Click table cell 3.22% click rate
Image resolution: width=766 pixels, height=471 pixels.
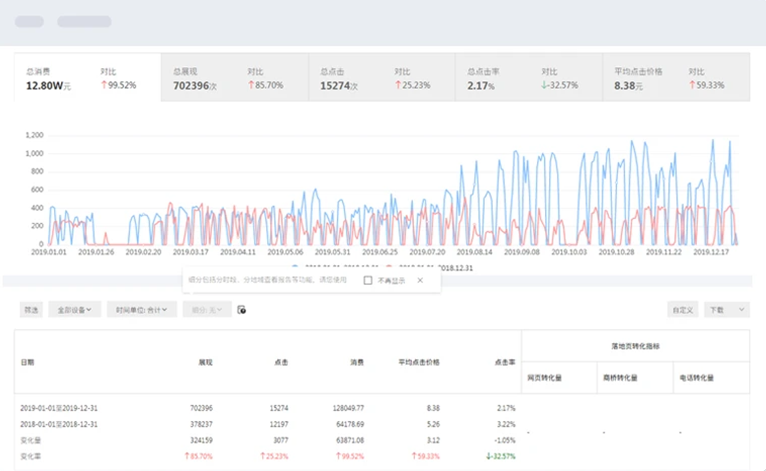506,424
